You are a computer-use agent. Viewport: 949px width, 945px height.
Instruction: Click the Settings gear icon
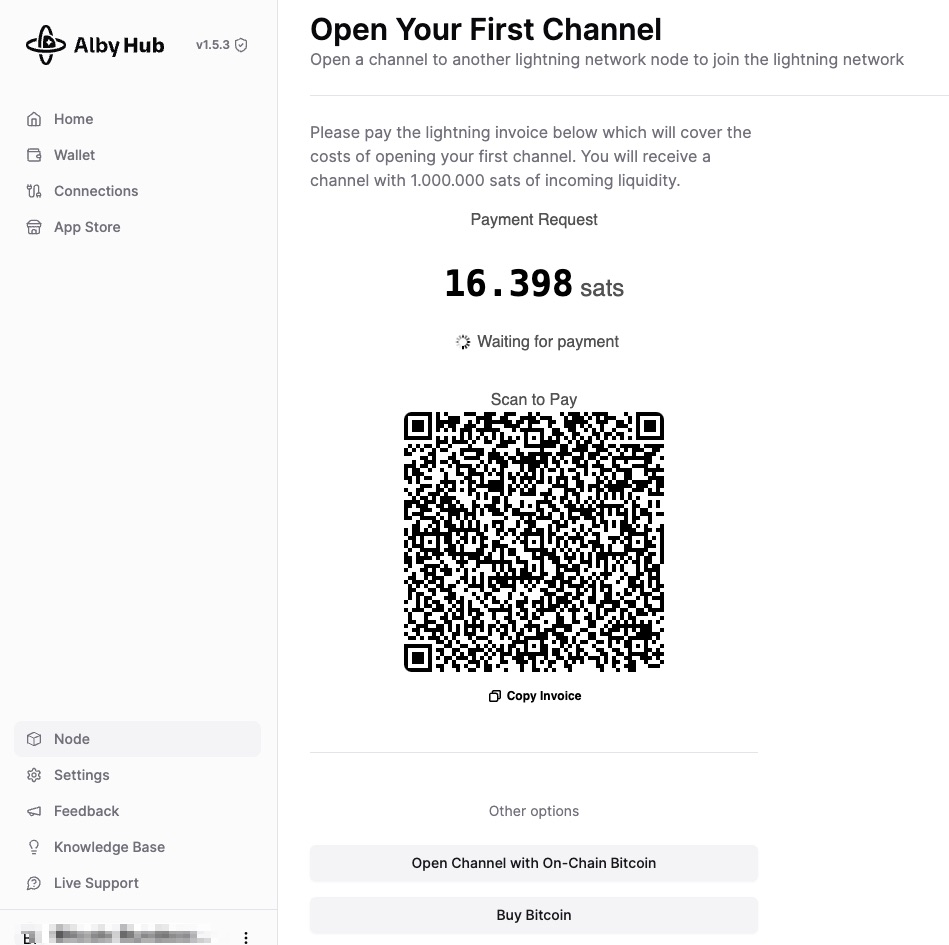coord(34,775)
